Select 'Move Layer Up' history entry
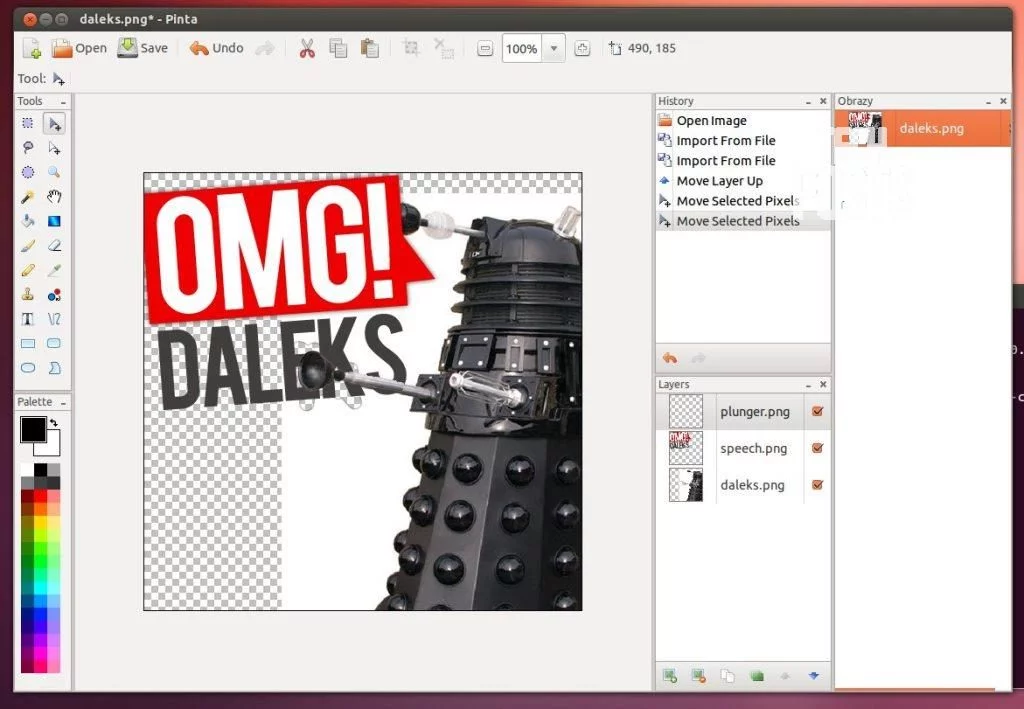 coord(743,181)
